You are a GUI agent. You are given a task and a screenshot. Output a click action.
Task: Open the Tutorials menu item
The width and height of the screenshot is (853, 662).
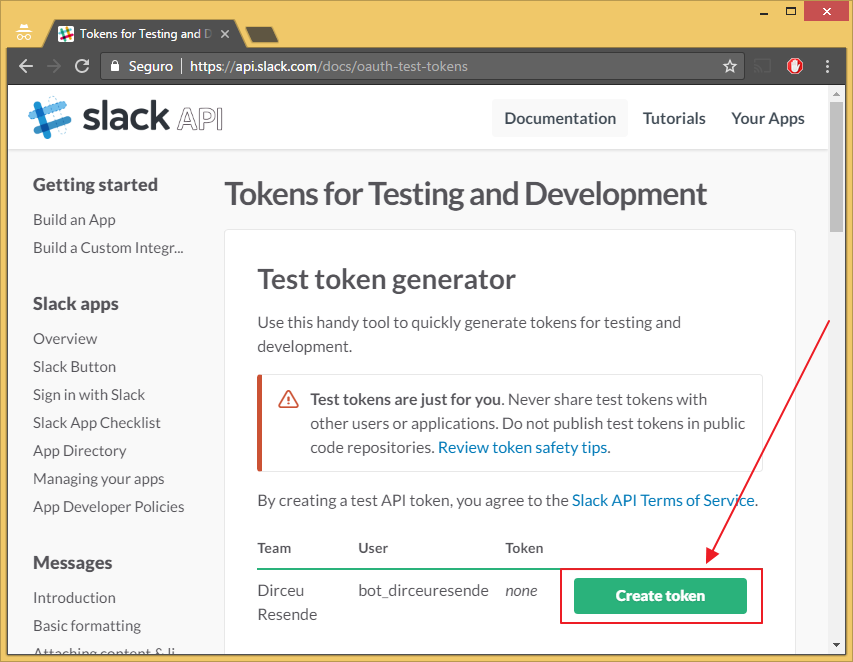[674, 118]
